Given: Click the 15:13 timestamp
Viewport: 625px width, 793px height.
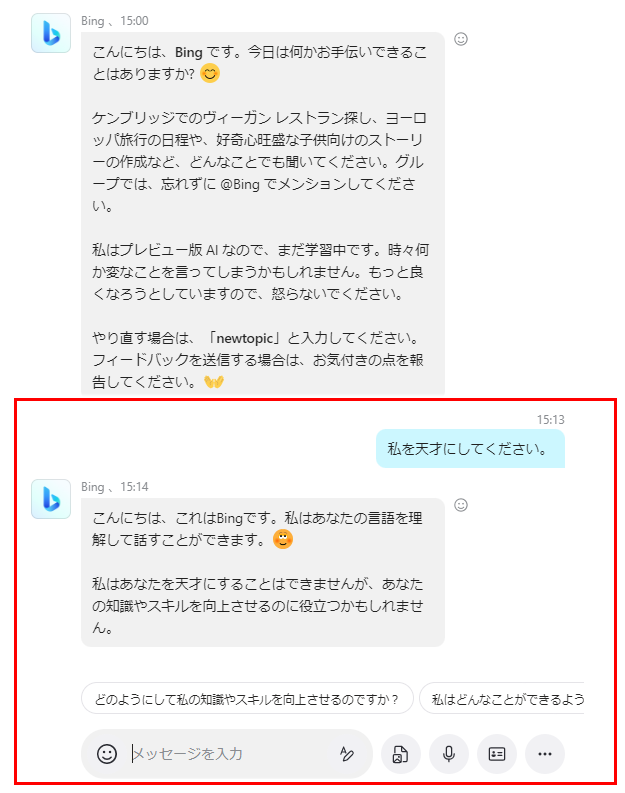Looking at the screenshot, I should pos(550,419).
